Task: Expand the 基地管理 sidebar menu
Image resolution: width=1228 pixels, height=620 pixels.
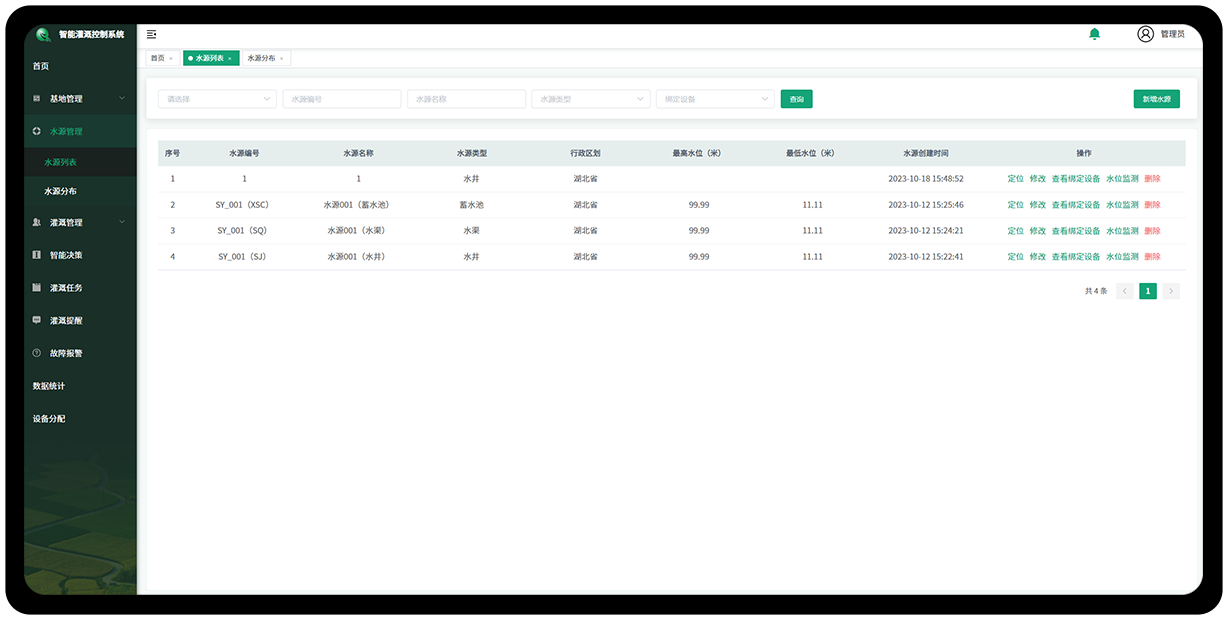Action: [x=122, y=98]
